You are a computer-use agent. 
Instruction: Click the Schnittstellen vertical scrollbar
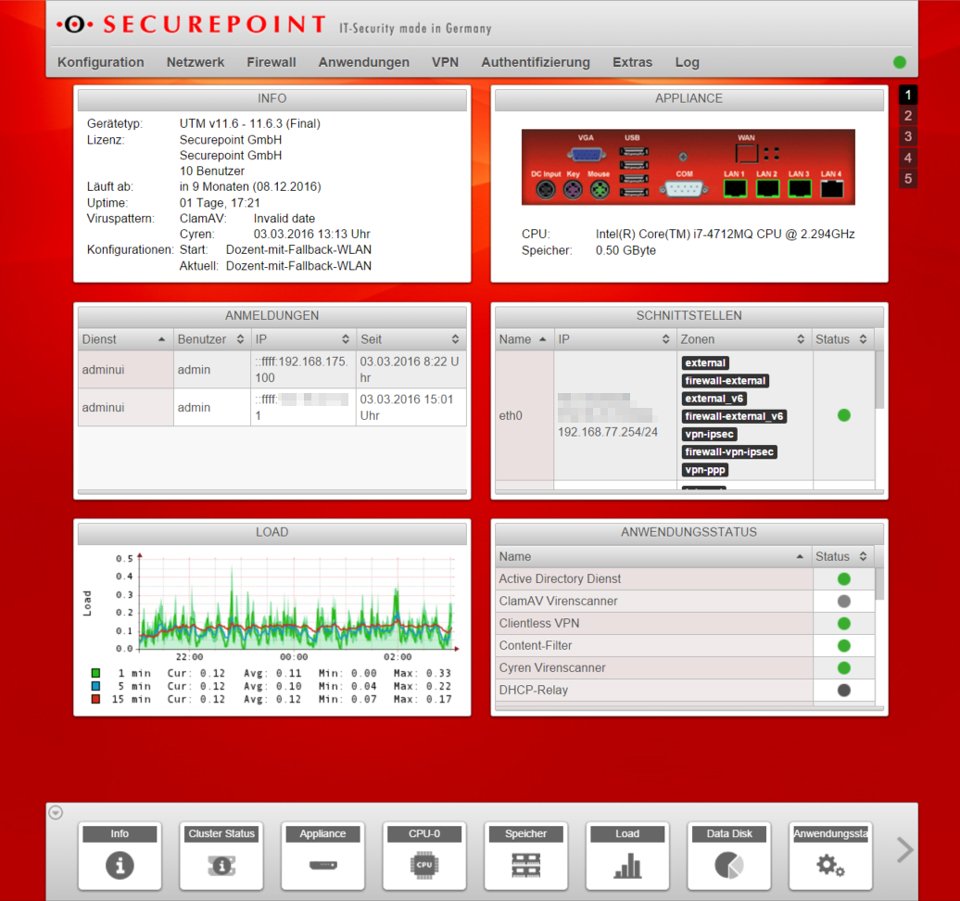879,379
